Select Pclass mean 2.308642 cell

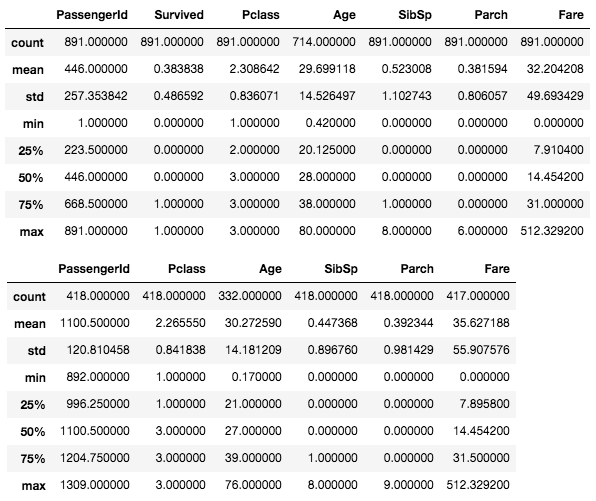pyautogui.click(x=254, y=69)
